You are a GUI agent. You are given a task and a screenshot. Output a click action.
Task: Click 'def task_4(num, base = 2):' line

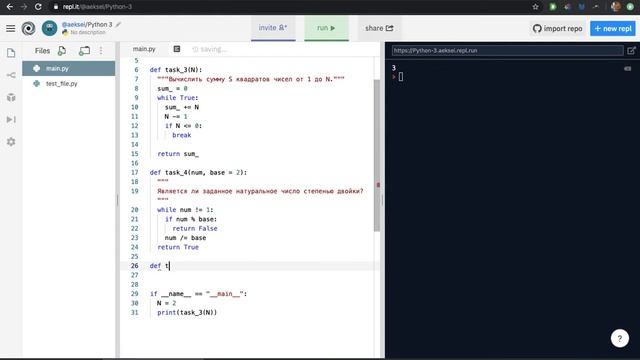pyautogui.click(x=198, y=173)
